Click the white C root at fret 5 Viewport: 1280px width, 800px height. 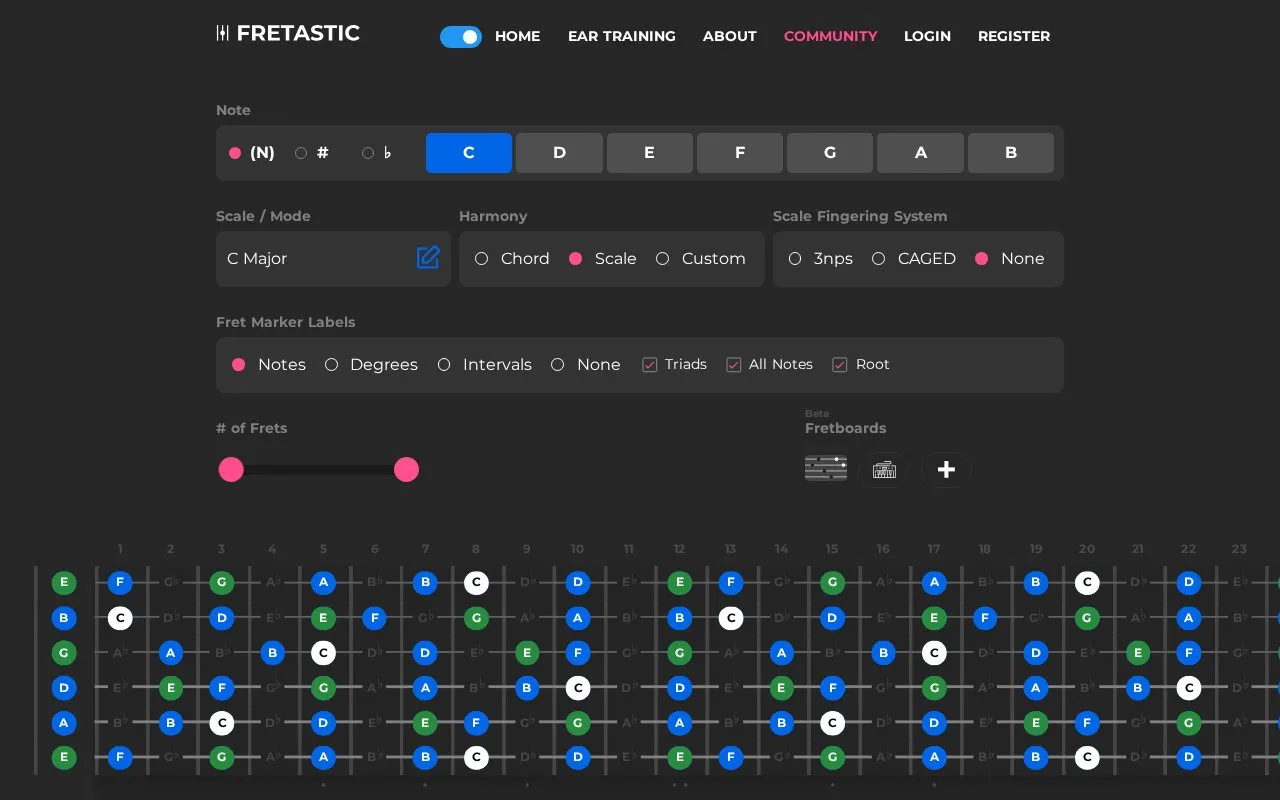point(323,653)
